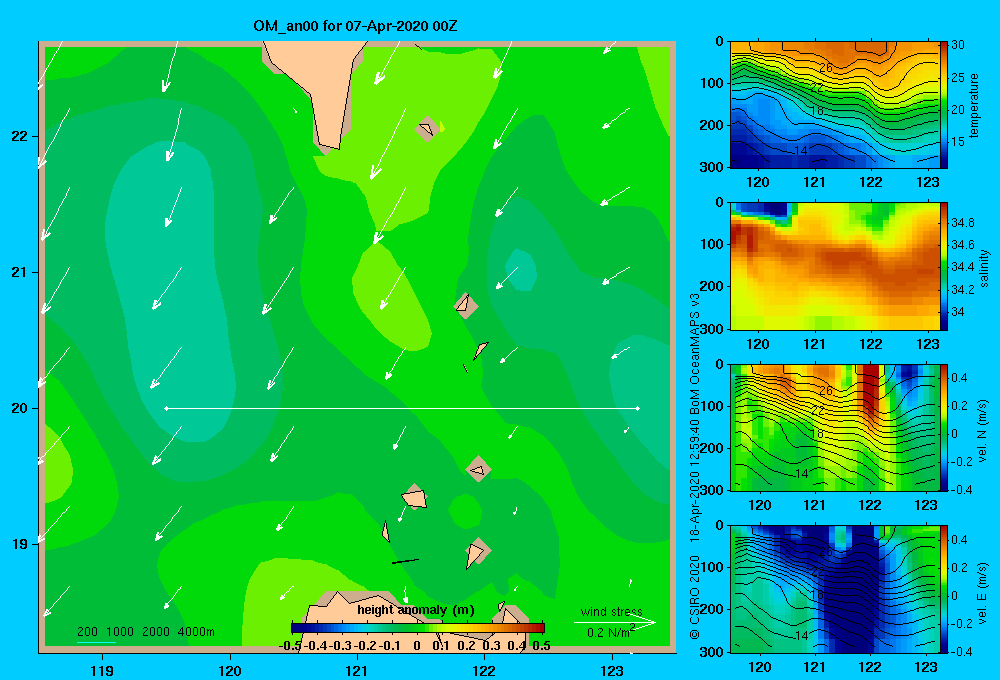The height and width of the screenshot is (680, 1000).
Task: Click the "0.4" value on the vel. N scale
Action: (x=959, y=378)
